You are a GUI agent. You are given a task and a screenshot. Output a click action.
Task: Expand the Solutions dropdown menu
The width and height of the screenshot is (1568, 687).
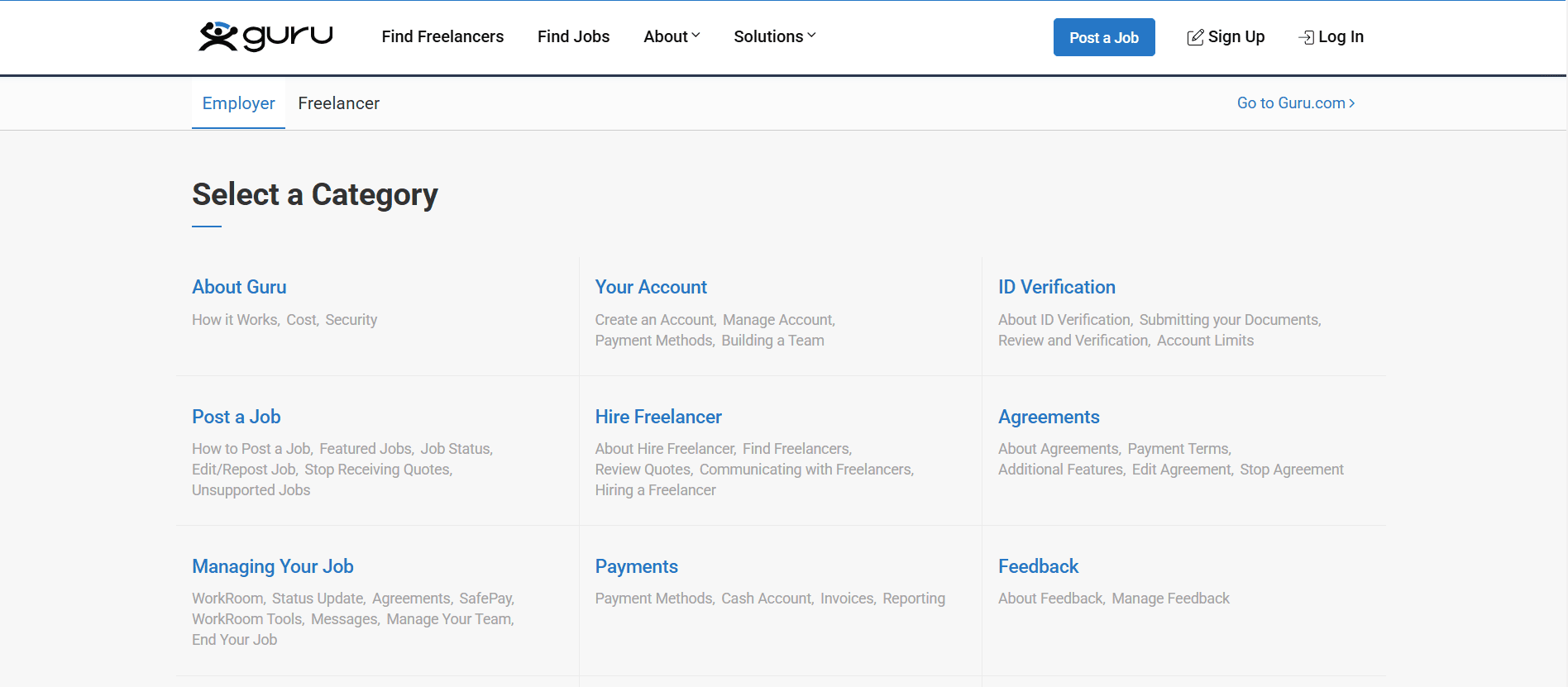click(774, 36)
